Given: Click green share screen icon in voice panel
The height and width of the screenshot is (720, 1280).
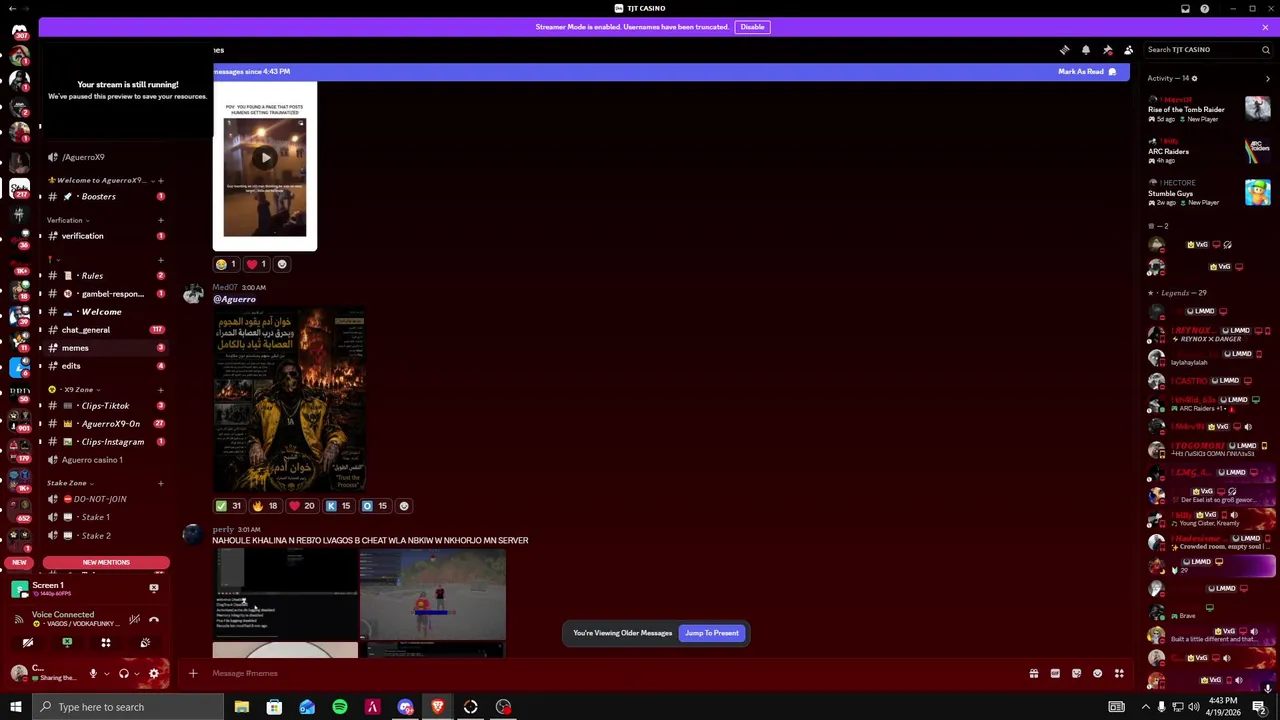Looking at the screenshot, I should pos(67,643).
